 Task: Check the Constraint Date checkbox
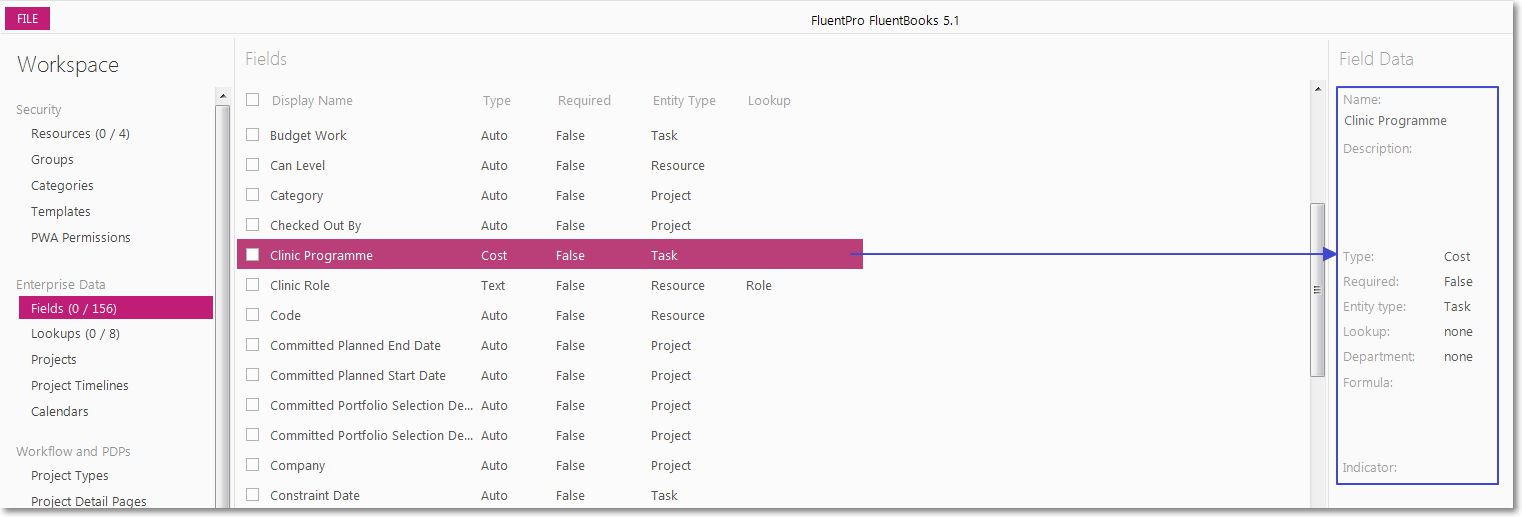pos(253,495)
